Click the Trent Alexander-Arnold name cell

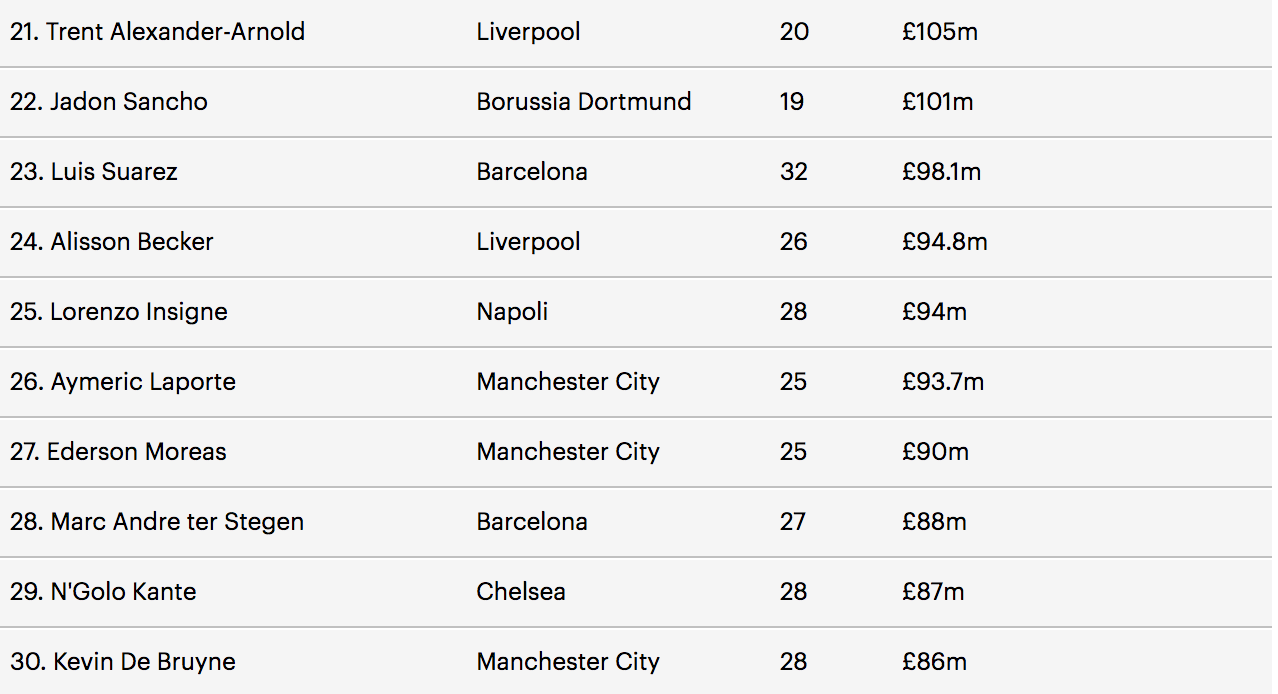click(157, 32)
